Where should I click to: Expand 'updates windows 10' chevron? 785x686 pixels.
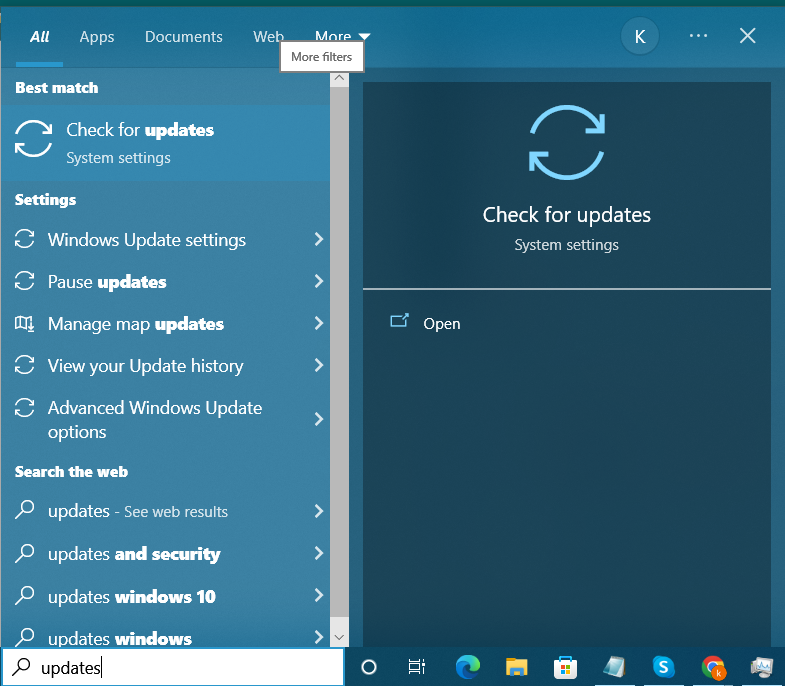(x=318, y=595)
